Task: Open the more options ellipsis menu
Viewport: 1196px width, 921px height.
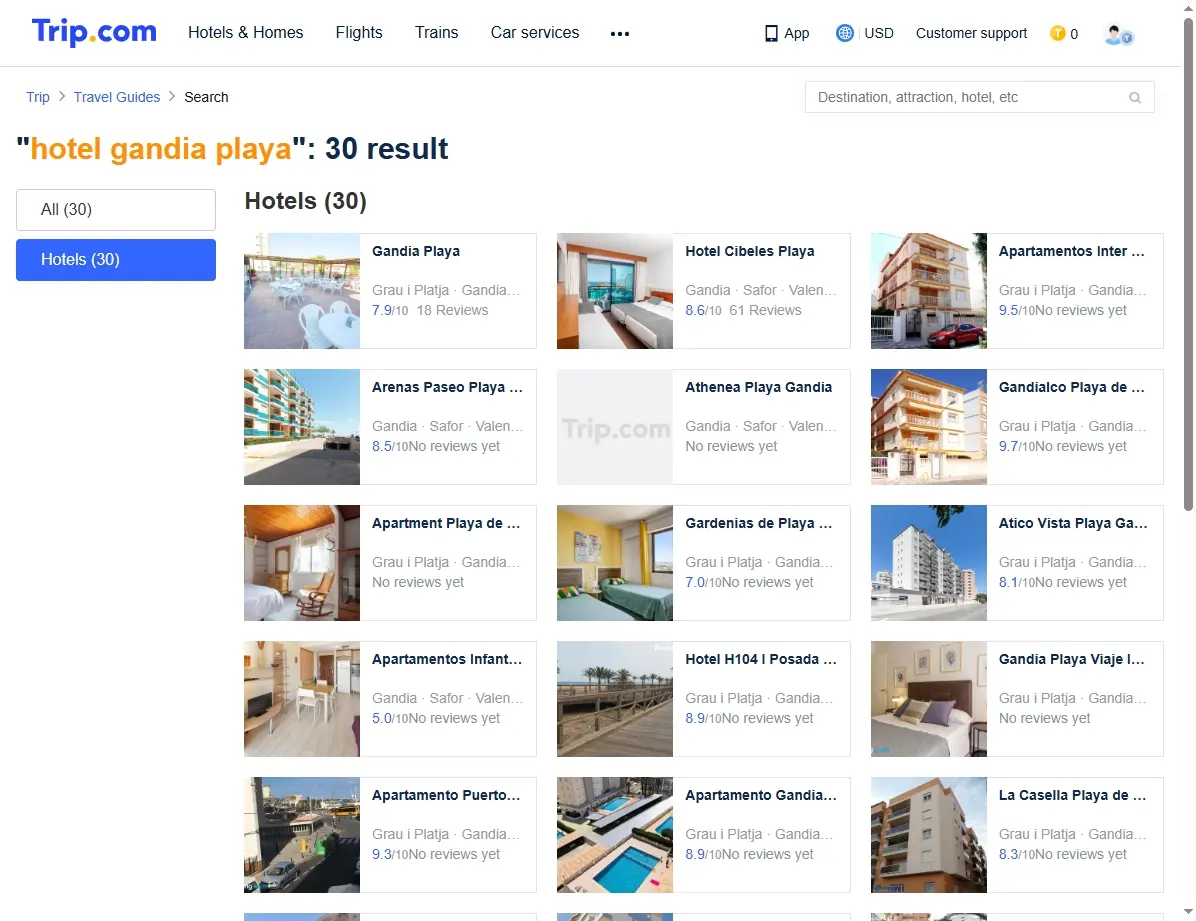Action: [619, 34]
